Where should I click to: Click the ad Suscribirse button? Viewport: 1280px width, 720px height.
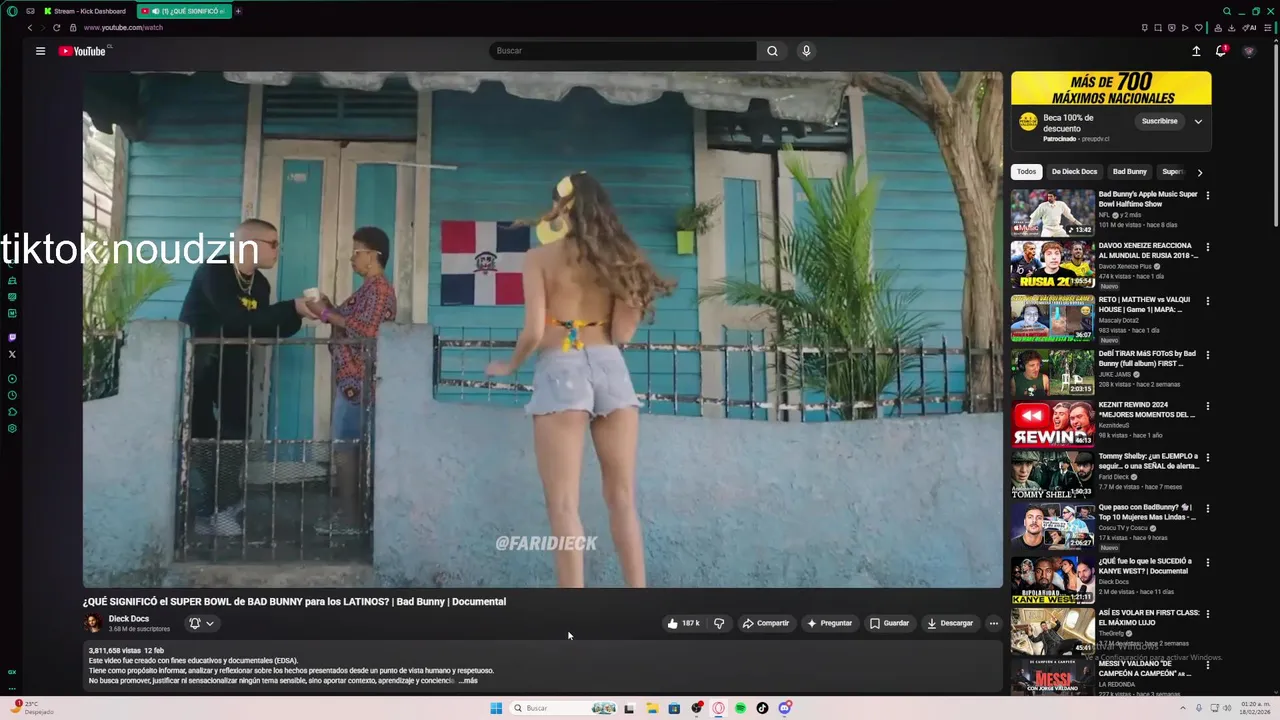pos(1159,121)
